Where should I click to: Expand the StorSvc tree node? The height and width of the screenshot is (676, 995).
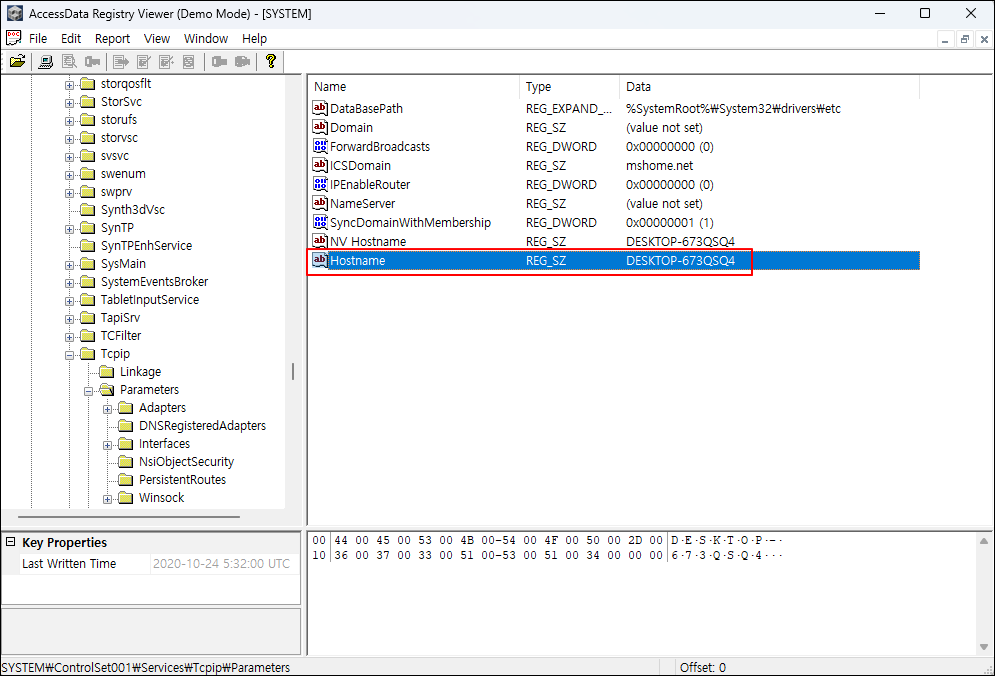click(x=69, y=103)
